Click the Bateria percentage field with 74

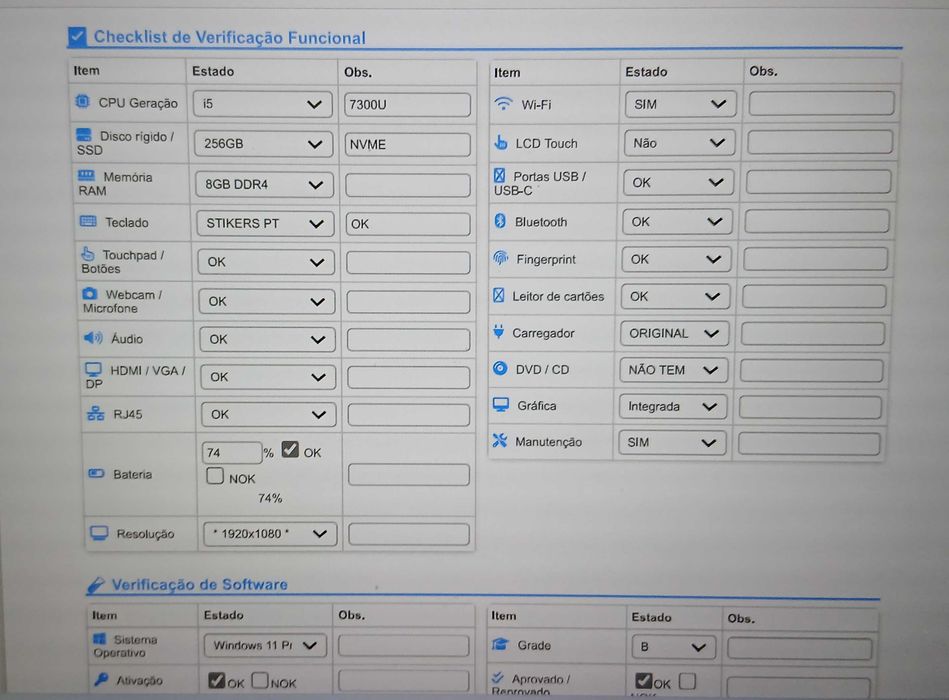(232, 453)
